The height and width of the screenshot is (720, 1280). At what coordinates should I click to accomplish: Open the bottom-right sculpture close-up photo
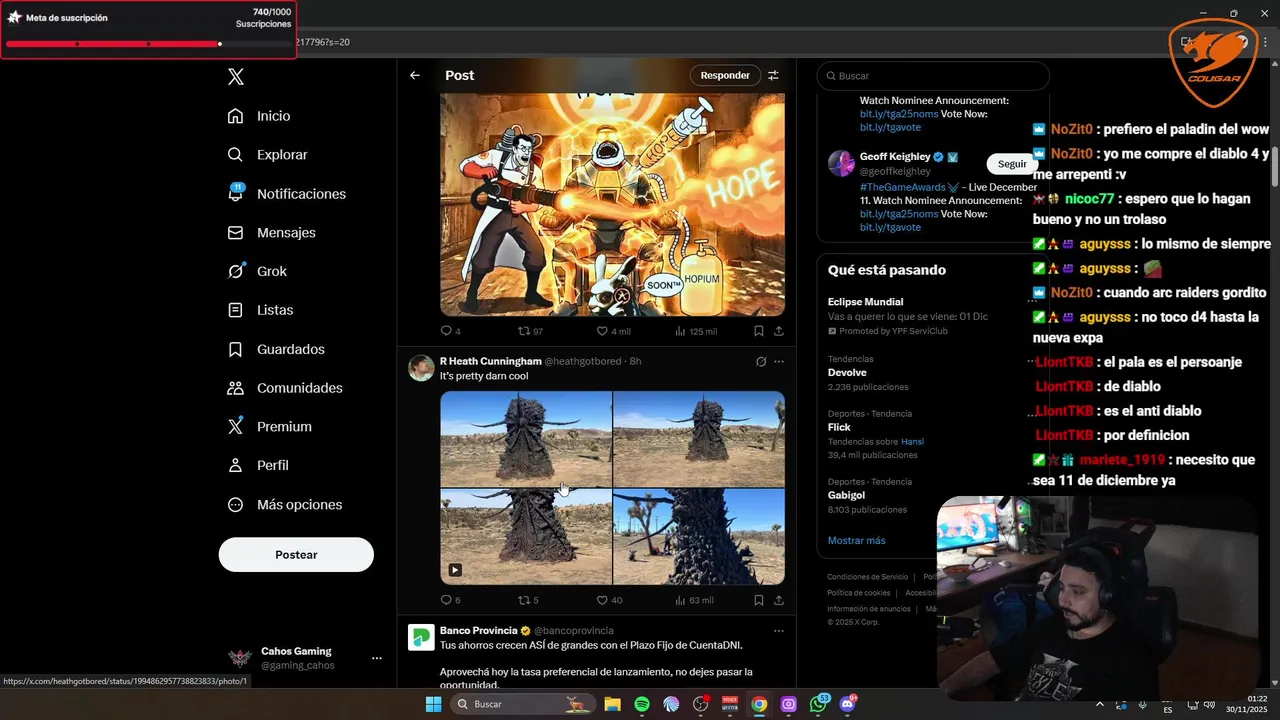pyautogui.click(x=699, y=537)
